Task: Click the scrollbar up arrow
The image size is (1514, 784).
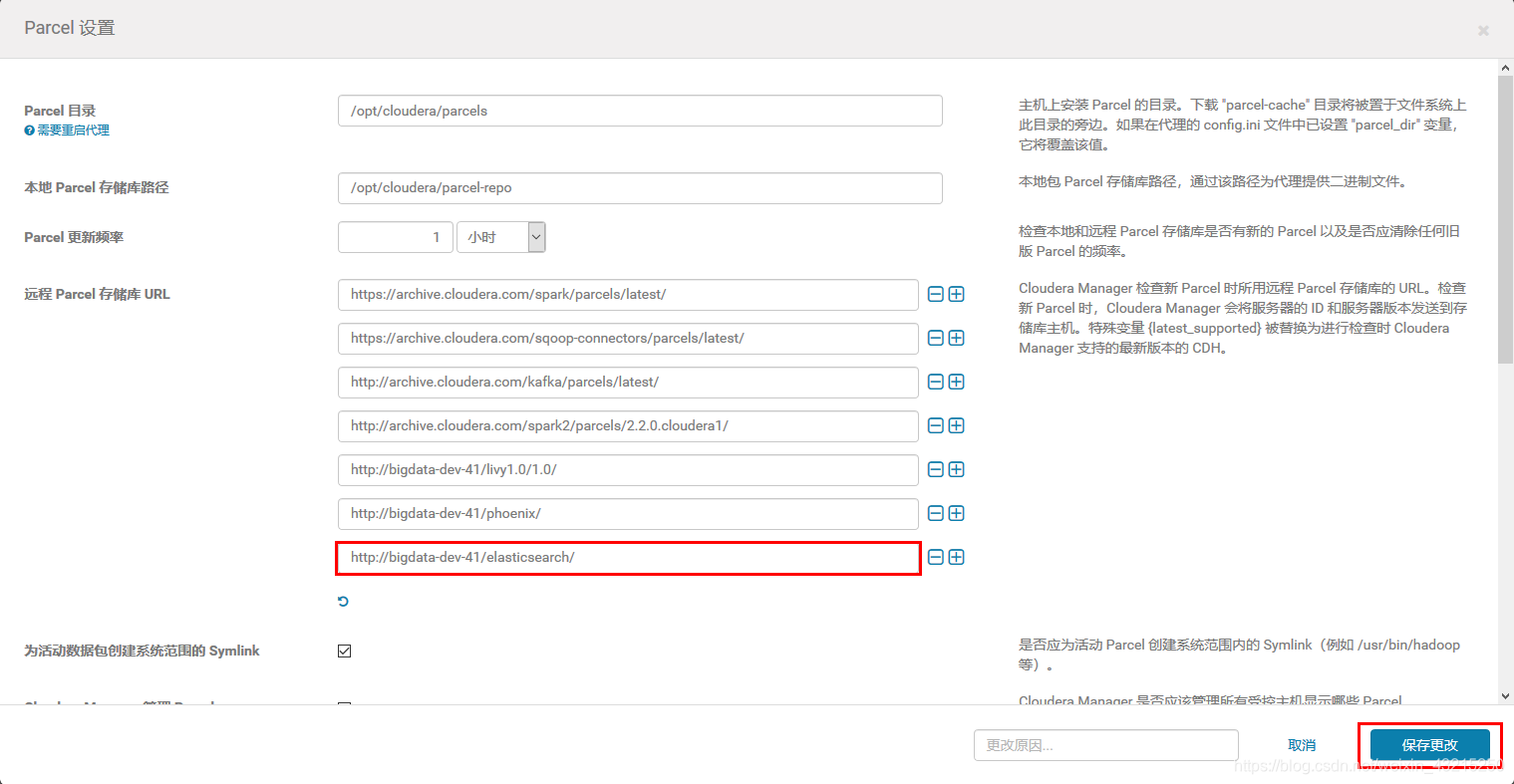Action: [1505, 68]
